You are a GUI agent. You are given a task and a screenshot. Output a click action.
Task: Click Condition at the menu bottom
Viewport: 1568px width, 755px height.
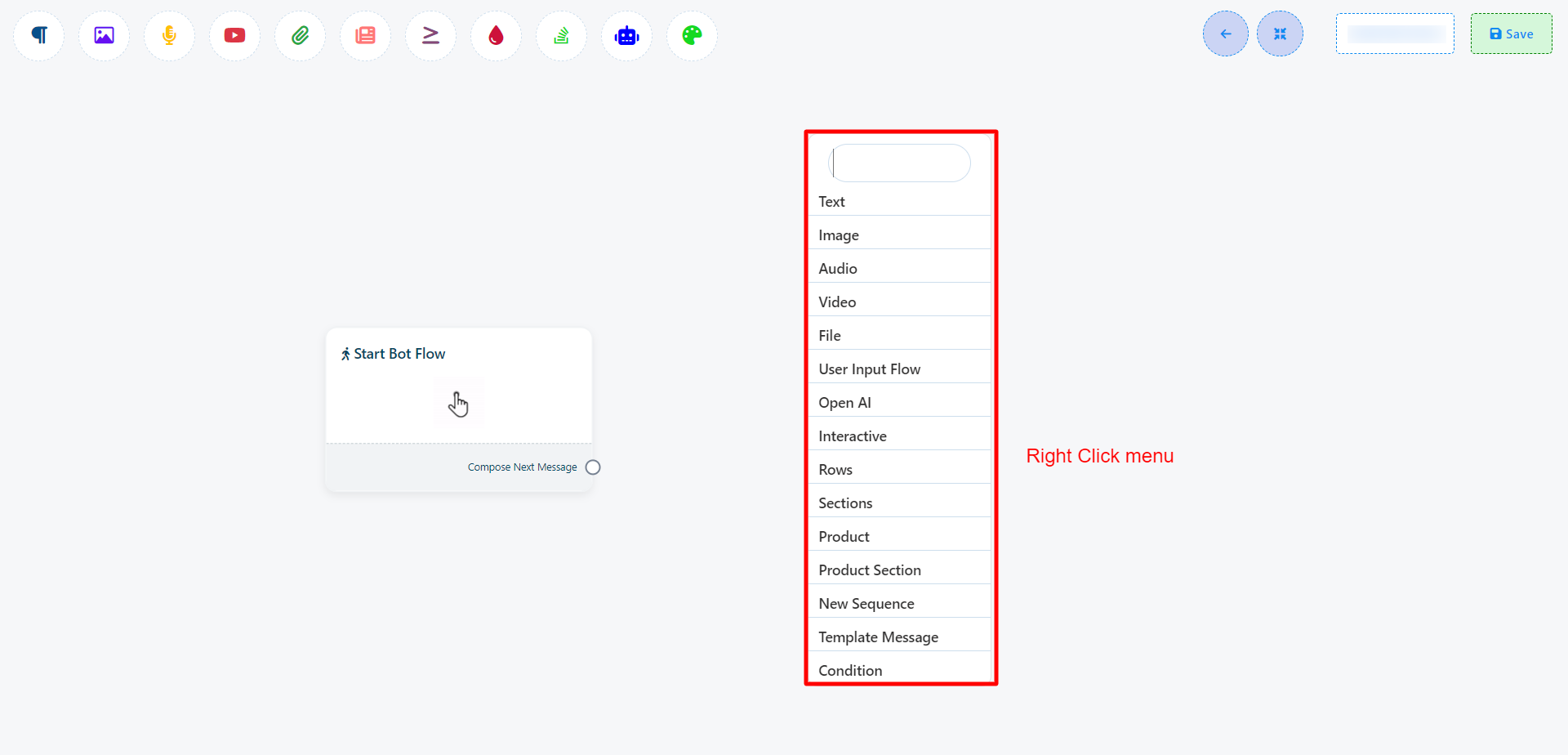[850, 671]
